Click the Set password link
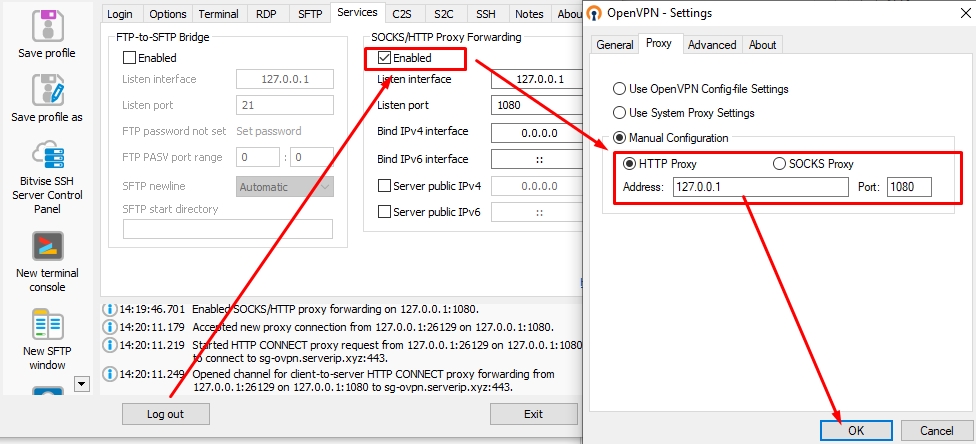 tap(269, 131)
